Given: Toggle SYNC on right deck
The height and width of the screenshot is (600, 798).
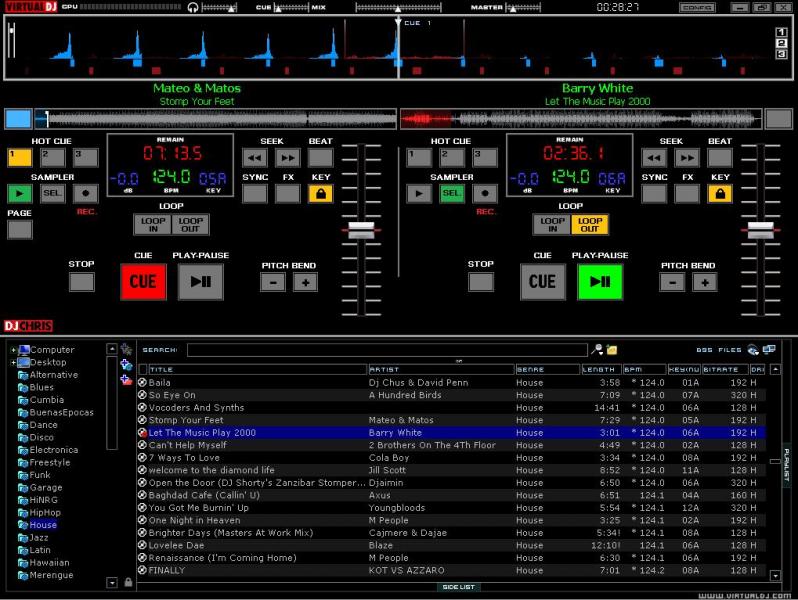Looking at the screenshot, I should point(654,194).
